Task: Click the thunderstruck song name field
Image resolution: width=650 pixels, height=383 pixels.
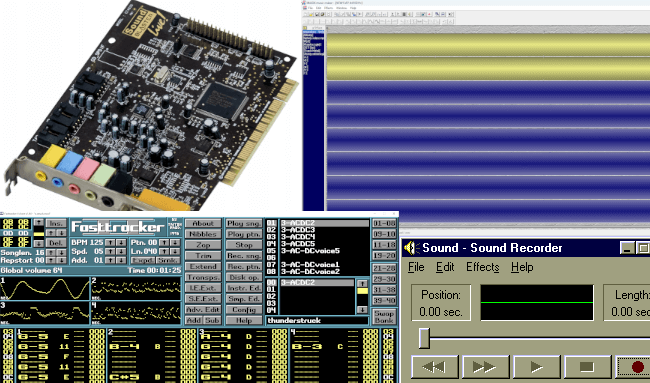Action: pyautogui.click(x=317, y=320)
